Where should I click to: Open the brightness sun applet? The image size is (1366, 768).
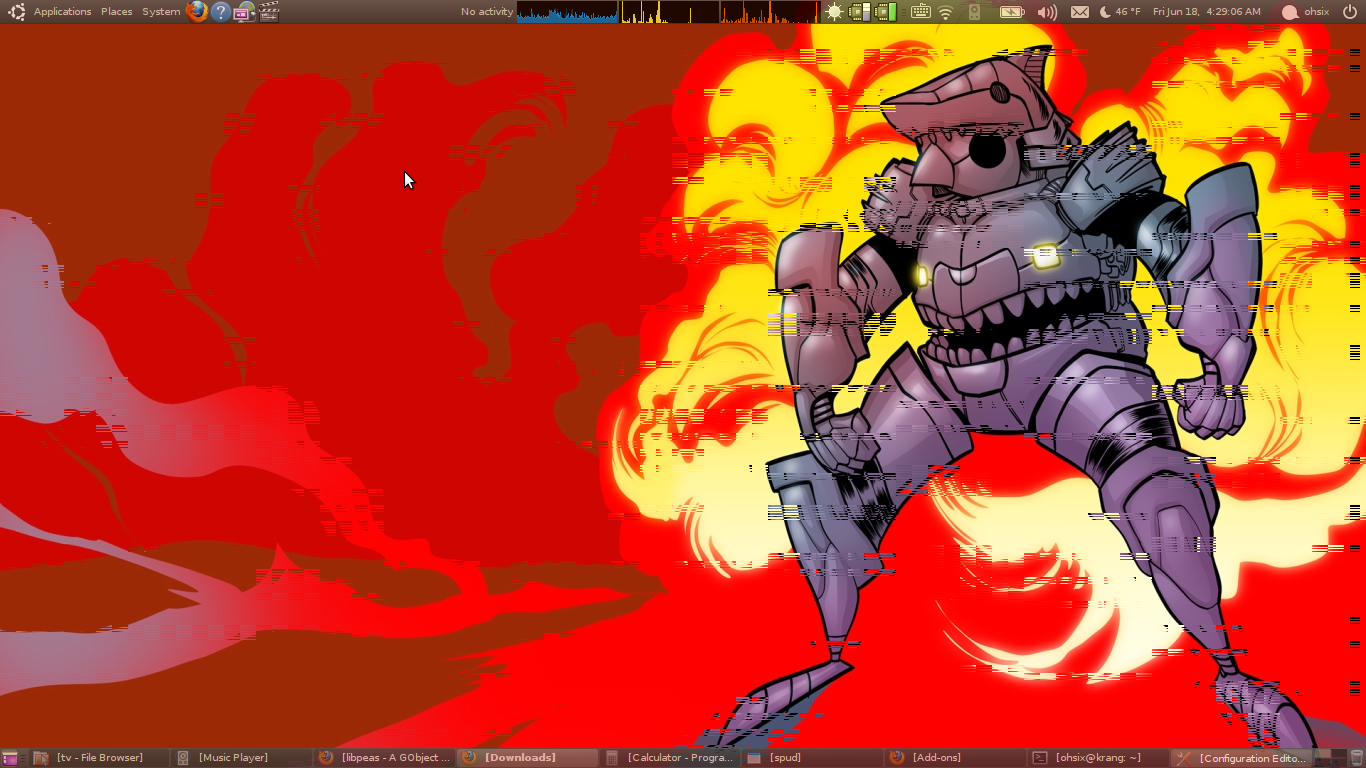[834, 12]
